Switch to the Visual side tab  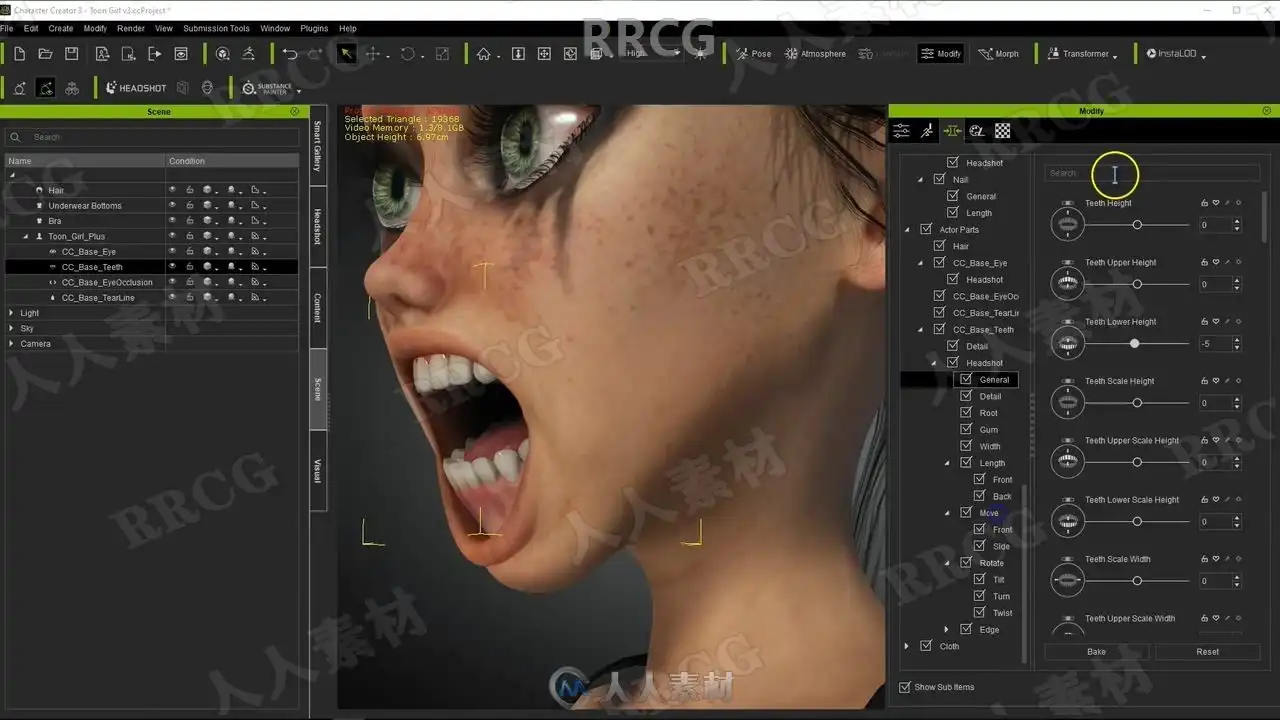318,471
